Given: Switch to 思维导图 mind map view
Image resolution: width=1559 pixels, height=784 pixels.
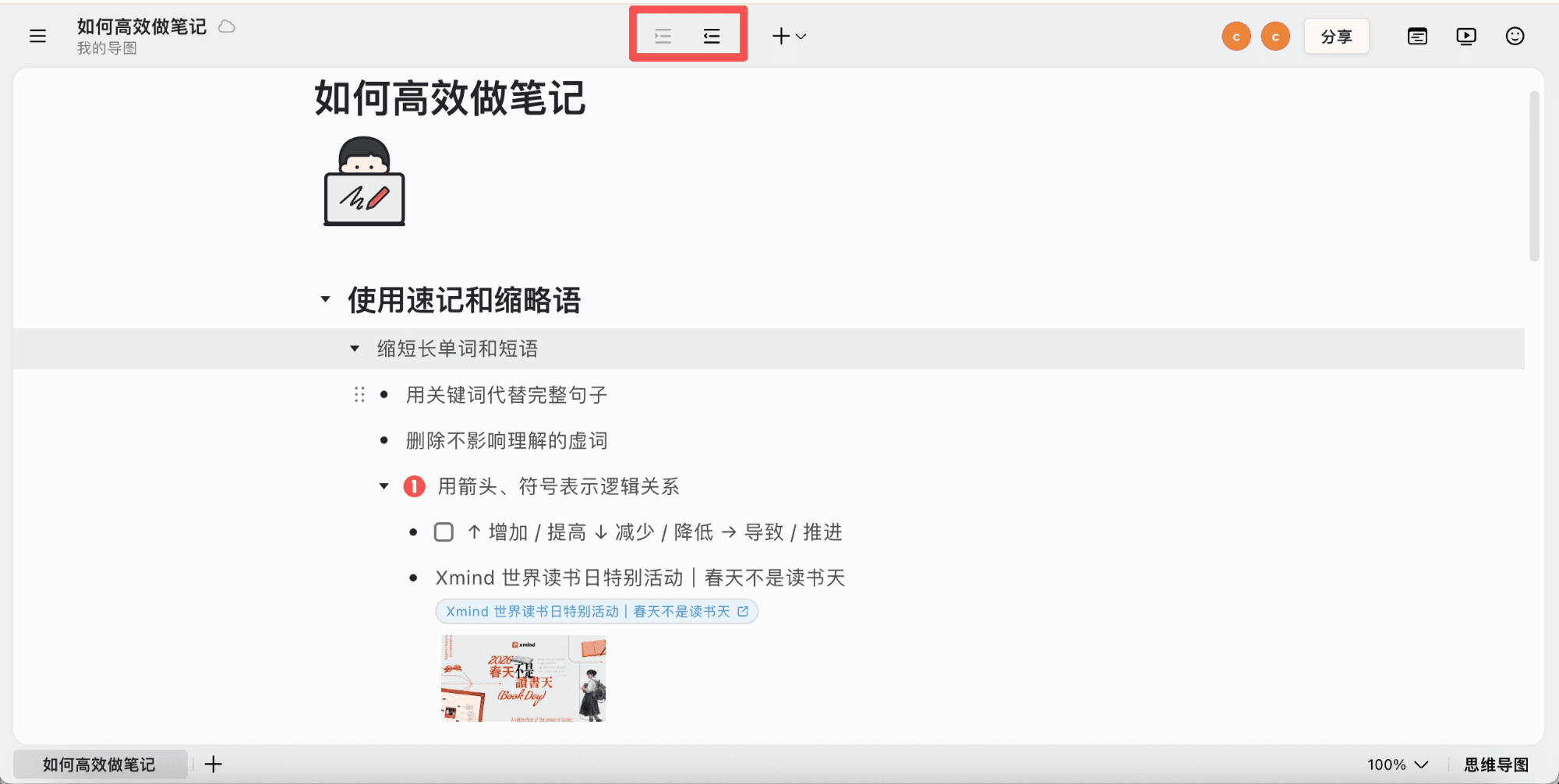Looking at the screenshot, I should click(x=1496, y=765).
